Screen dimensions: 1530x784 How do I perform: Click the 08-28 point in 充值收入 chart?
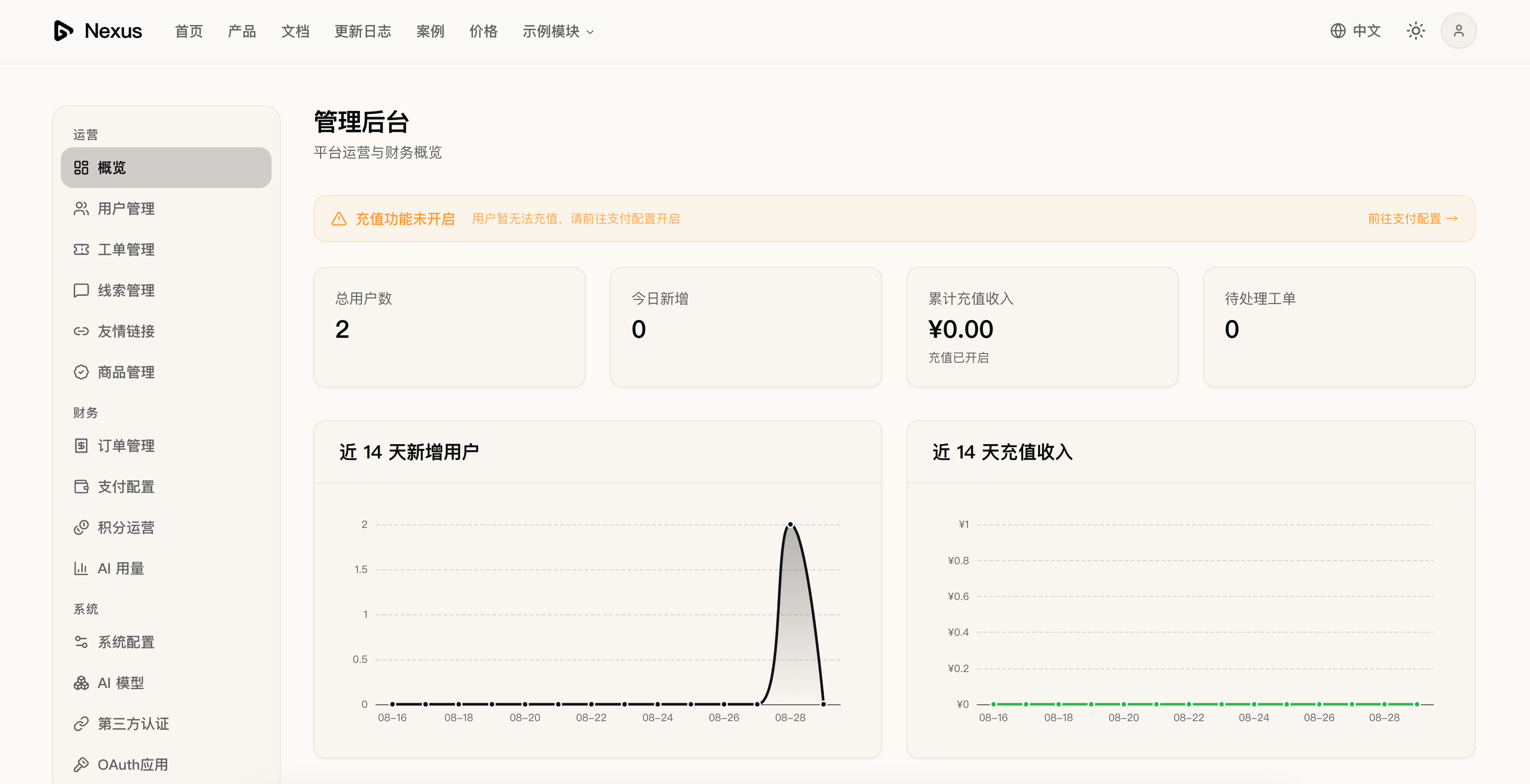tap(1384, 704)
